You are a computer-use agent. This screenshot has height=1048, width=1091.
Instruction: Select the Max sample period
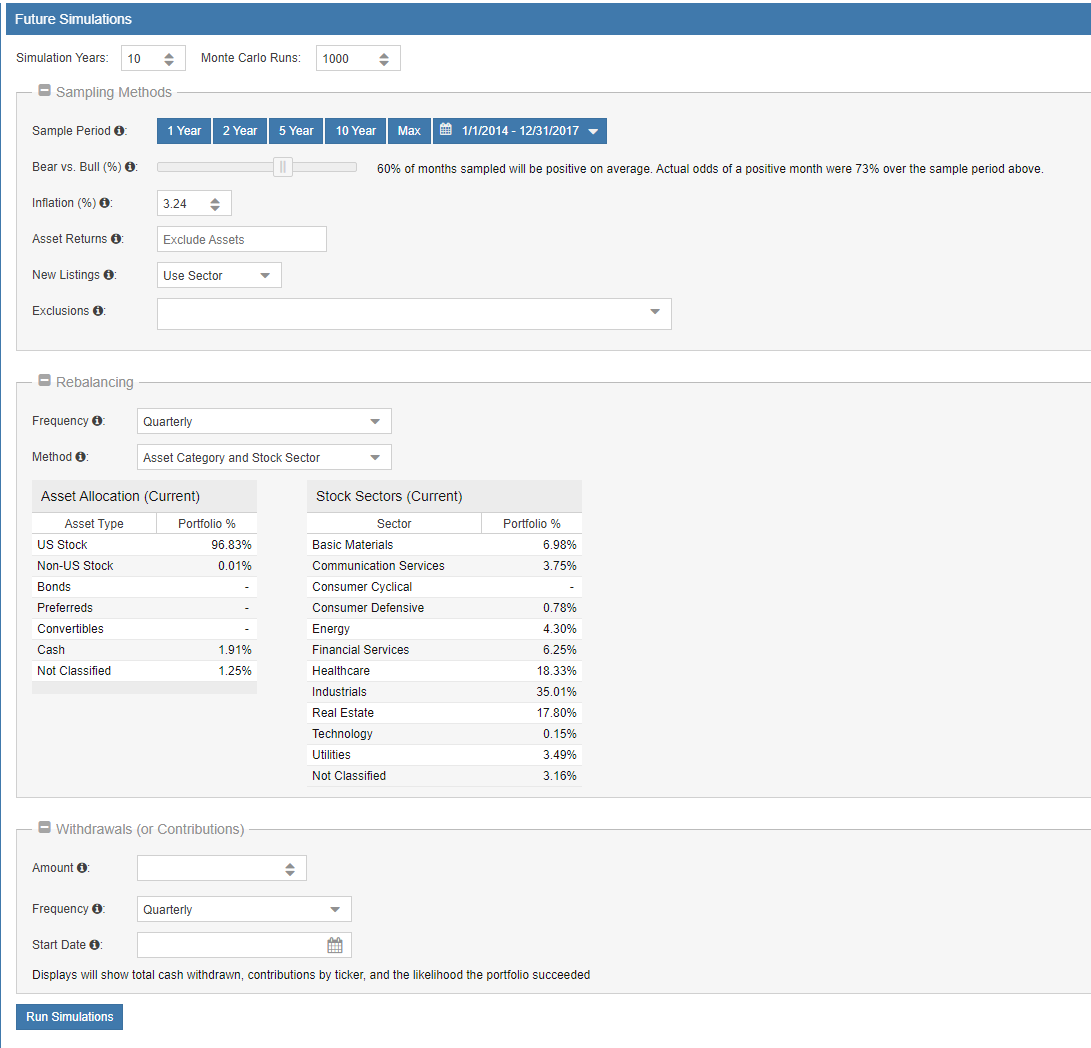click(x=409, y=131)
